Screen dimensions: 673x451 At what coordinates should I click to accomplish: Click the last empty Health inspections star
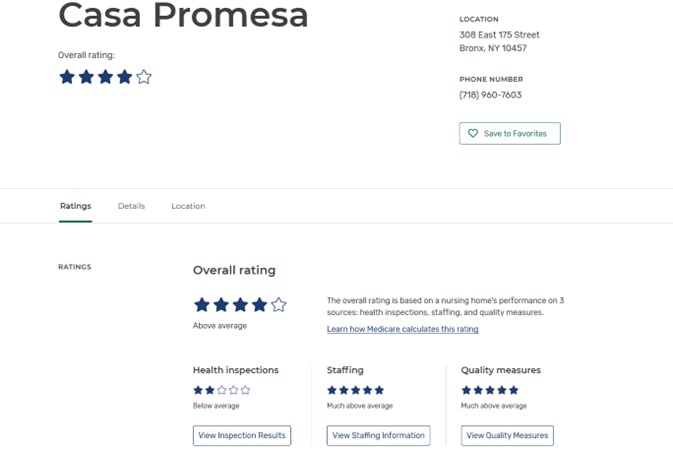pyautogui.click(x=246, y=390)
